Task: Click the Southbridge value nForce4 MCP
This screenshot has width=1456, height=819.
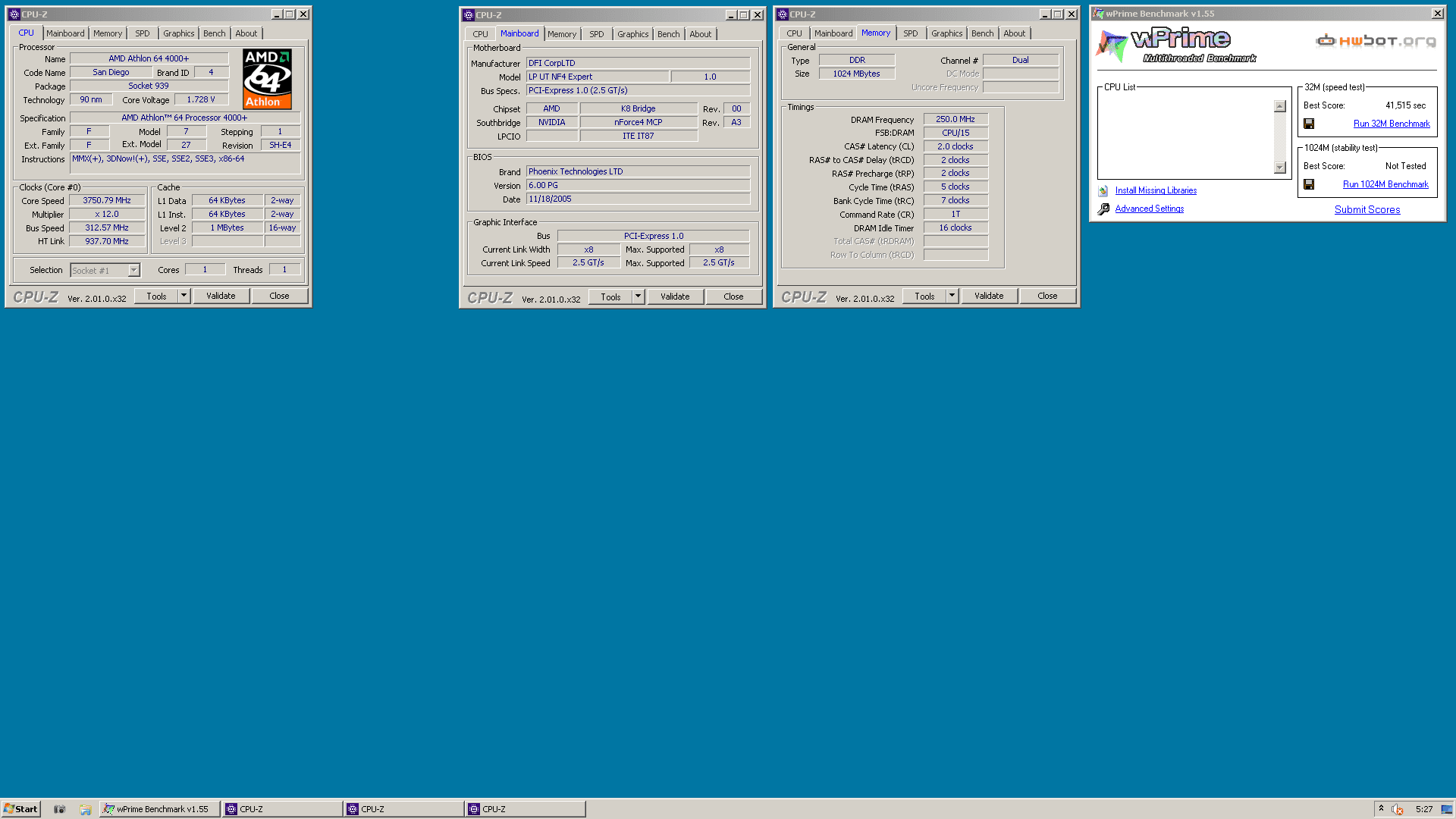Action: (639, 123)
